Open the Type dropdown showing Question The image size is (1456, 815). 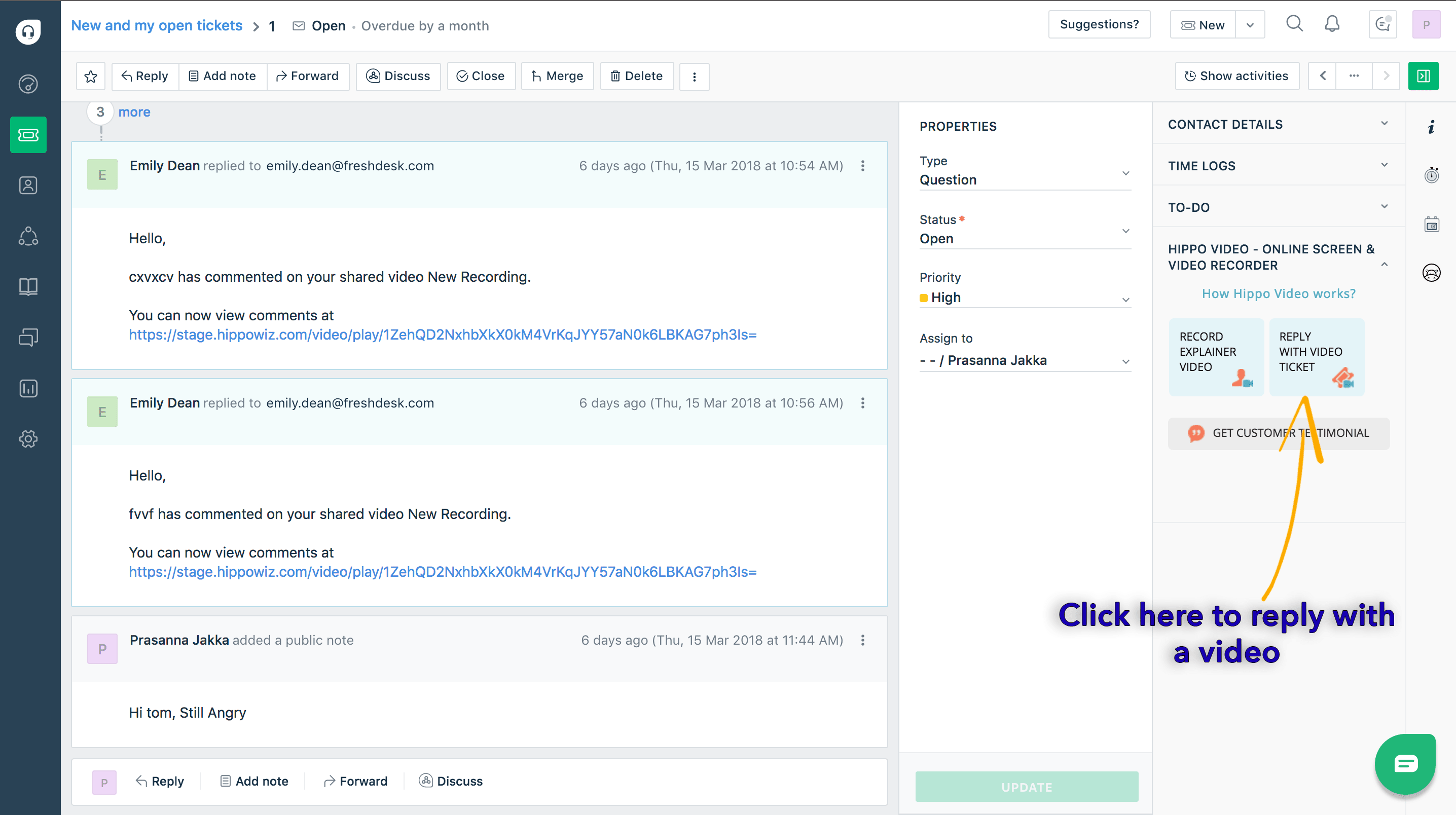point(1024,179)
